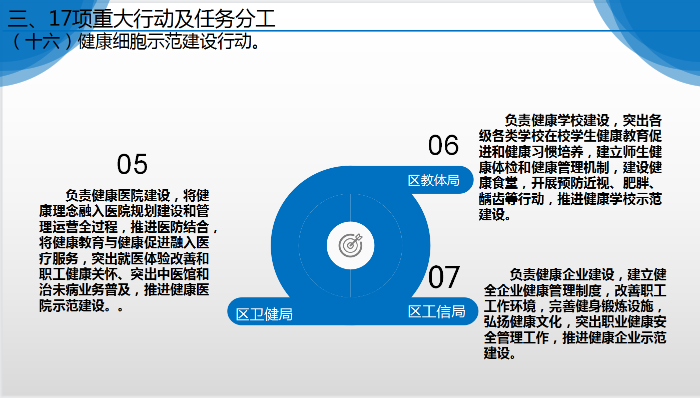Click the number 06 heading
The width and height of the screenshot is (700, 398).
click(443, 145)
